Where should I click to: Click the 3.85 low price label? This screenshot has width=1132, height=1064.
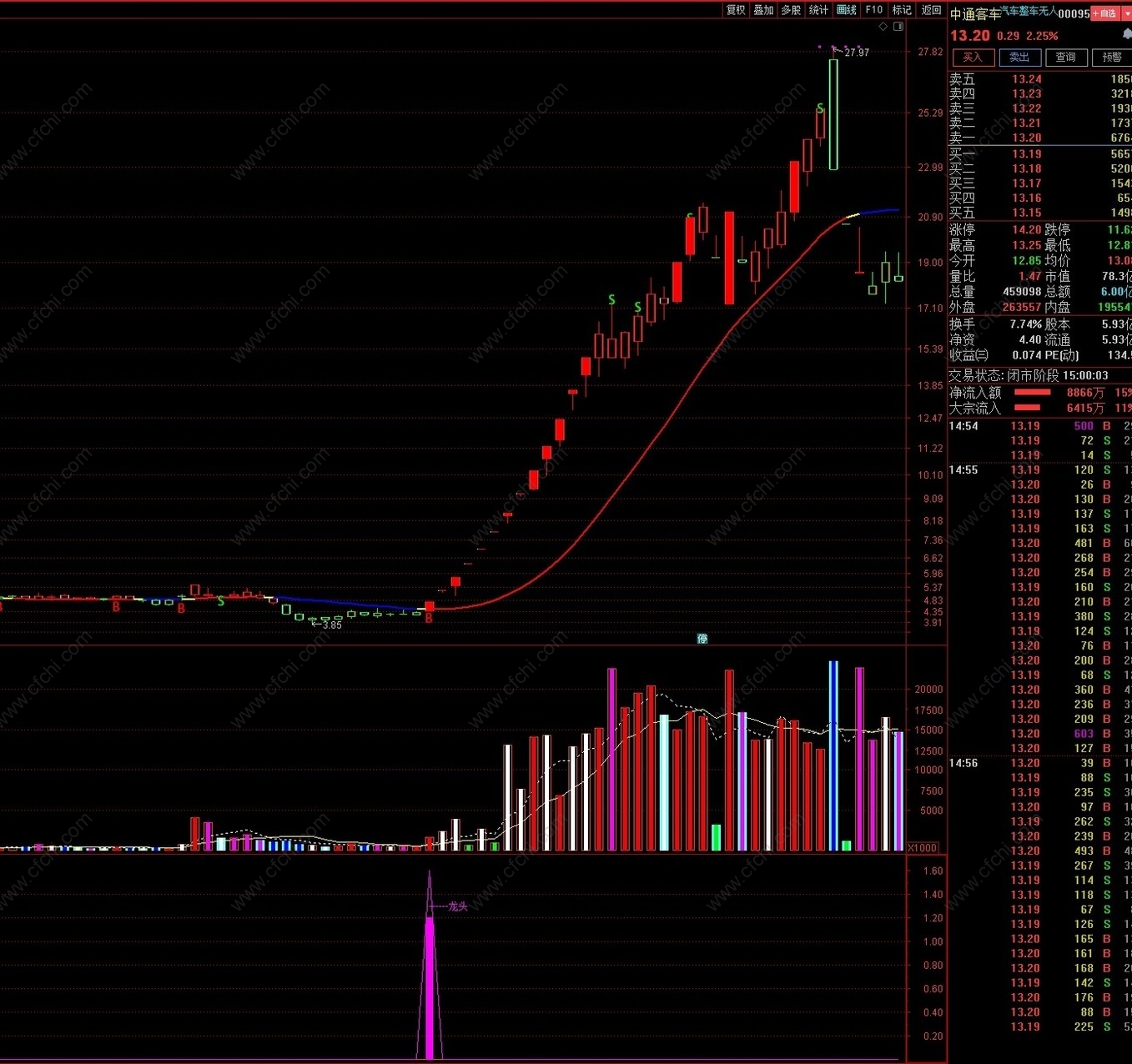tap(332, 625)
